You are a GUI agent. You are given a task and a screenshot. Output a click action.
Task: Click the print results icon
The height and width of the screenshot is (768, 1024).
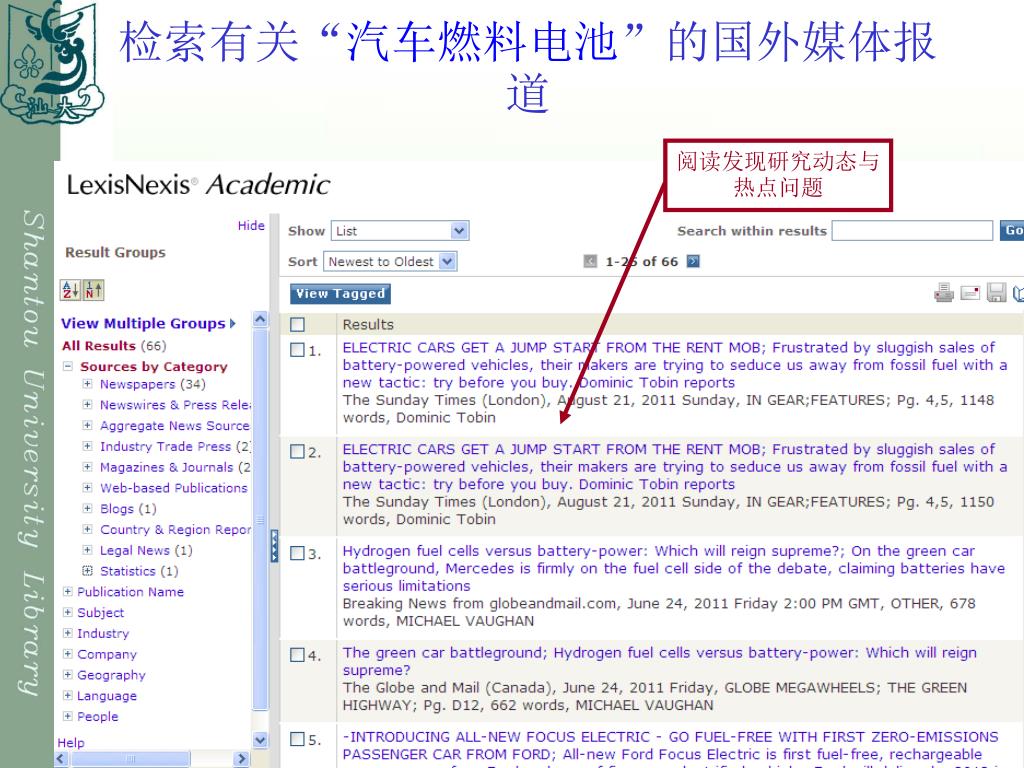click(x=944, y=293)
